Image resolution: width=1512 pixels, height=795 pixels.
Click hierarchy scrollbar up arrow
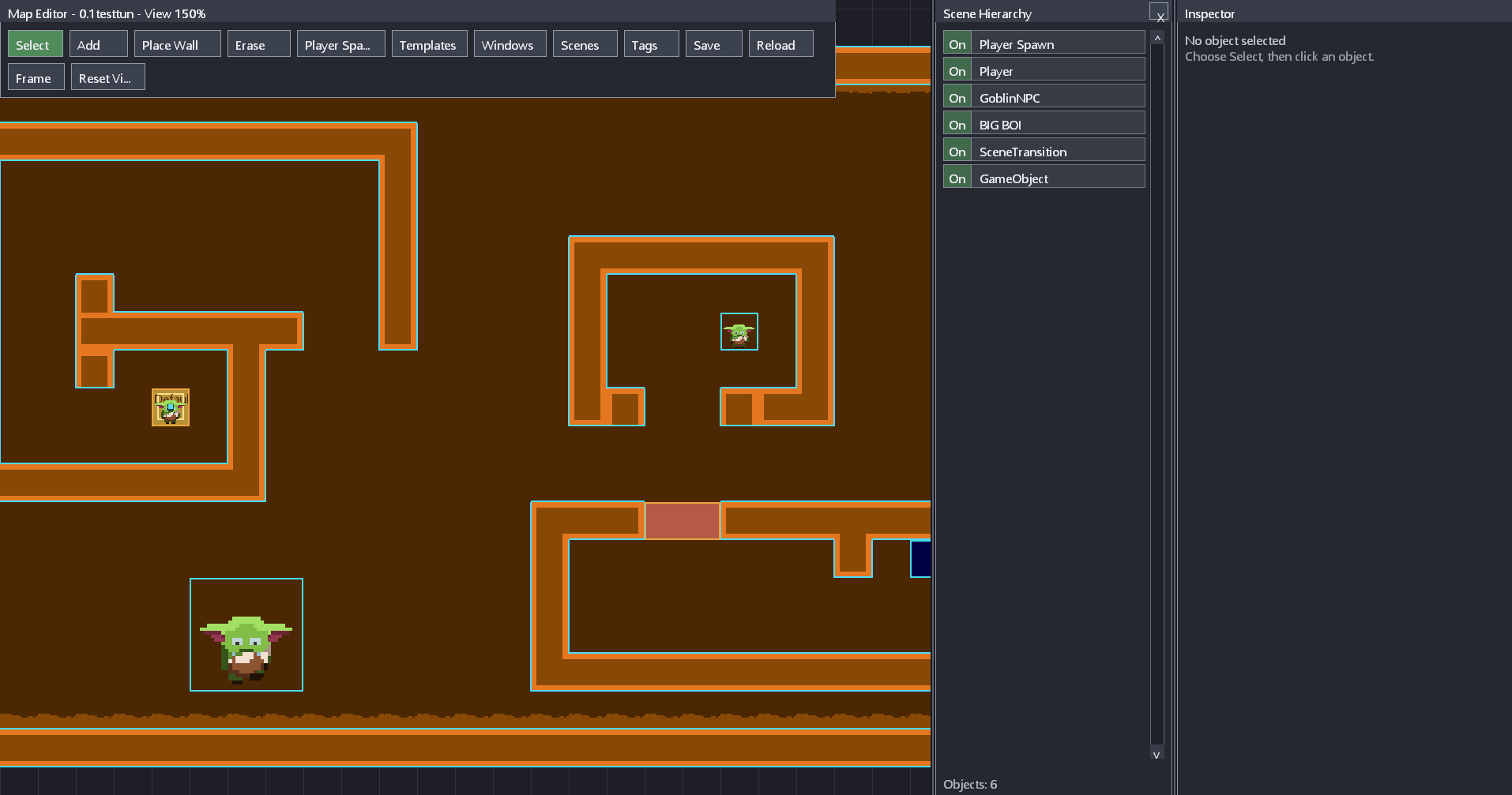pyautogui.click(x=1157, y=38)
